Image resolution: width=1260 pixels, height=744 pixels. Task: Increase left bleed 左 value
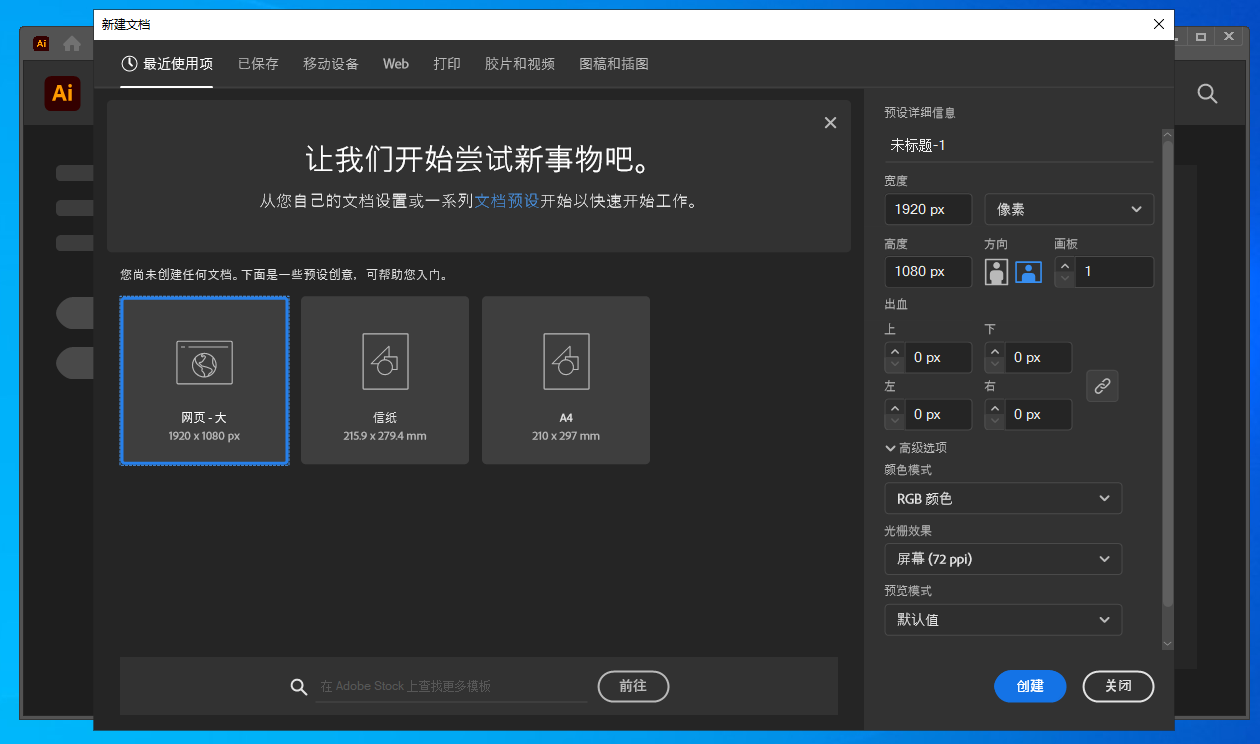click(x=895, y=408)
